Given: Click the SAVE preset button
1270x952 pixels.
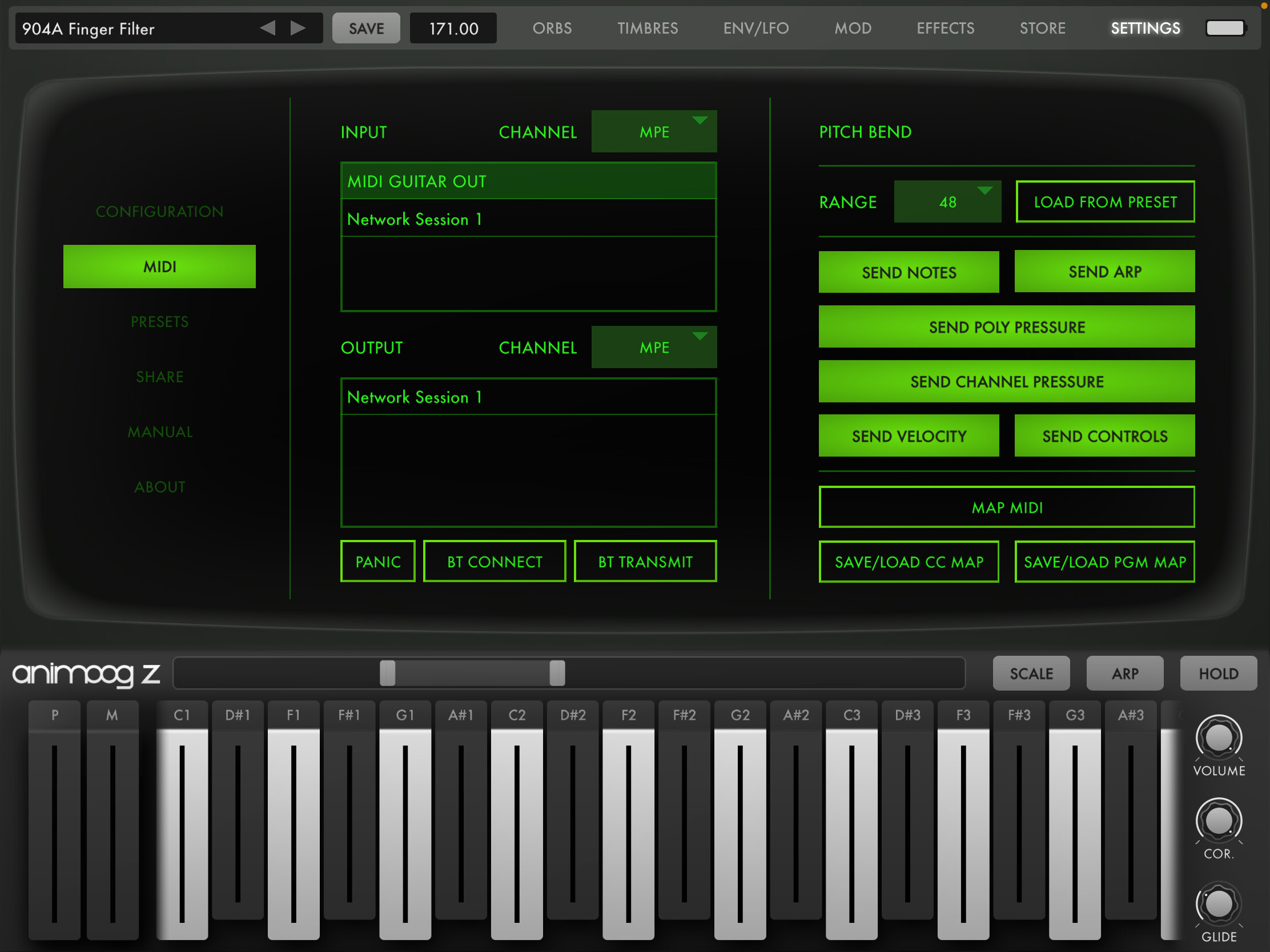Looking at the screenshot, I should click(x=365, y=28).
